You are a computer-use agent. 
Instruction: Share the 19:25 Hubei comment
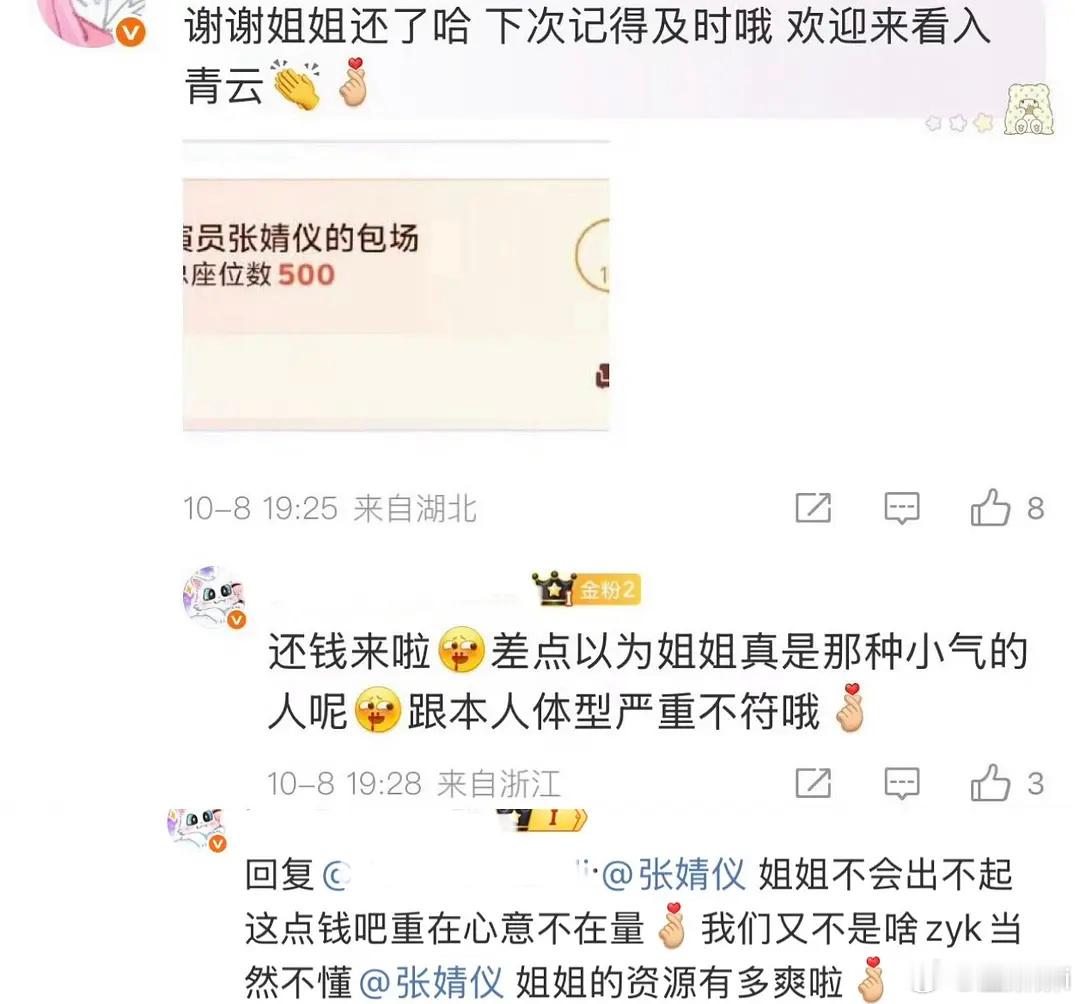pyautogui.click(x=813, y=508)
